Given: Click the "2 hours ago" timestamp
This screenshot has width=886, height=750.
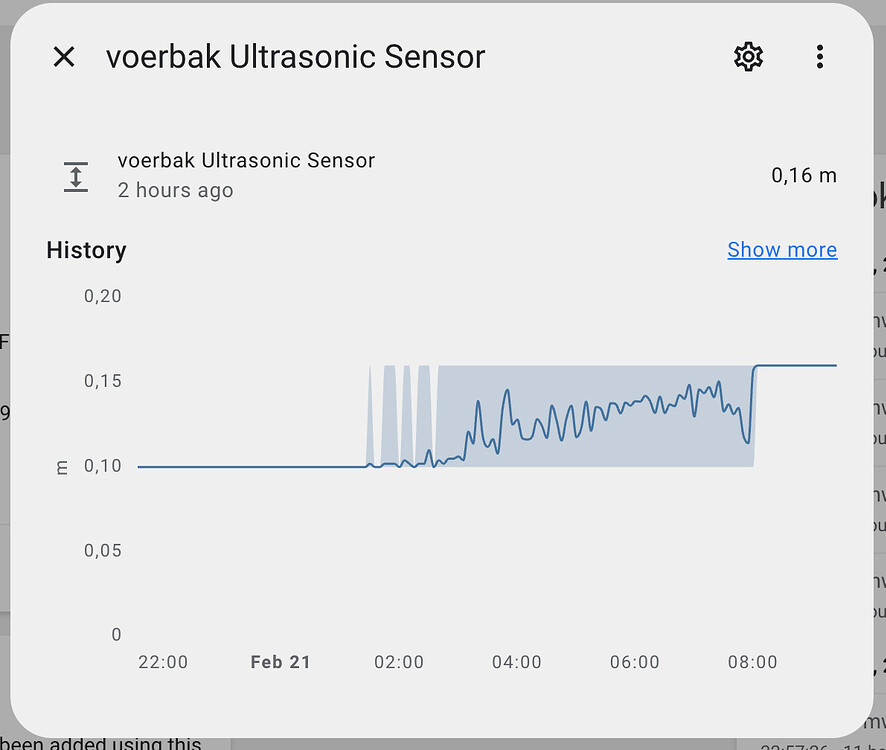Looking at the screenshot, I should pos(175,190).
